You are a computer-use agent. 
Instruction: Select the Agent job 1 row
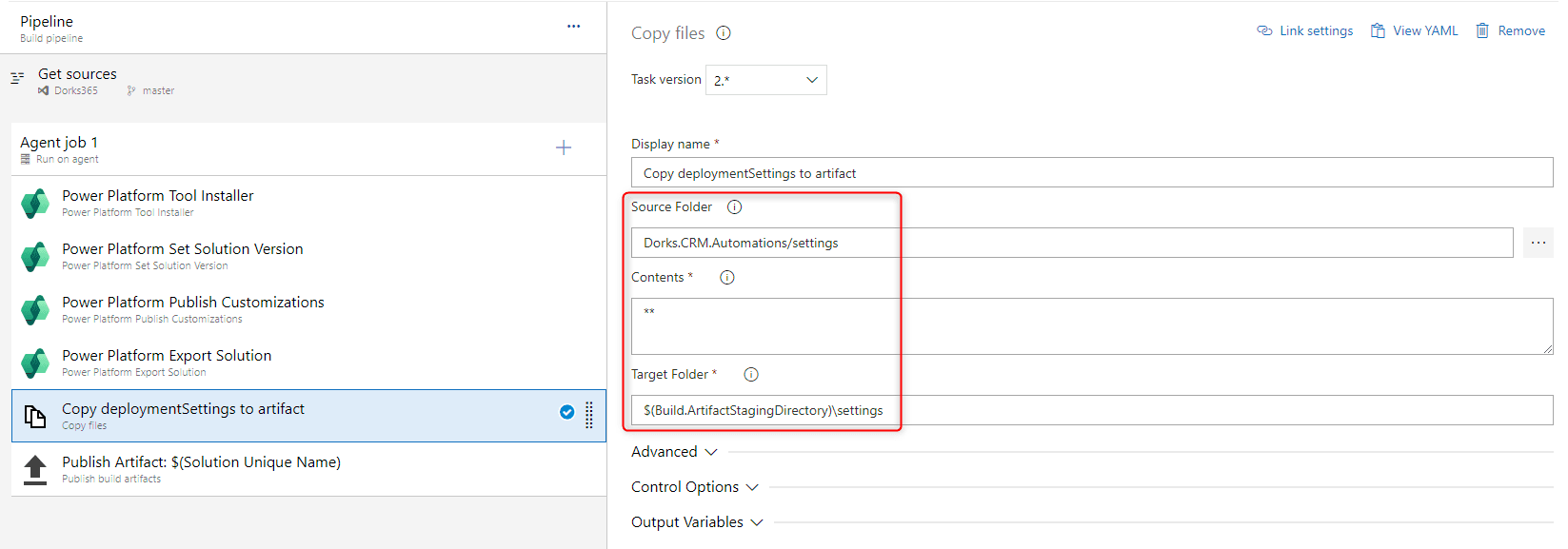coord(308,149)
